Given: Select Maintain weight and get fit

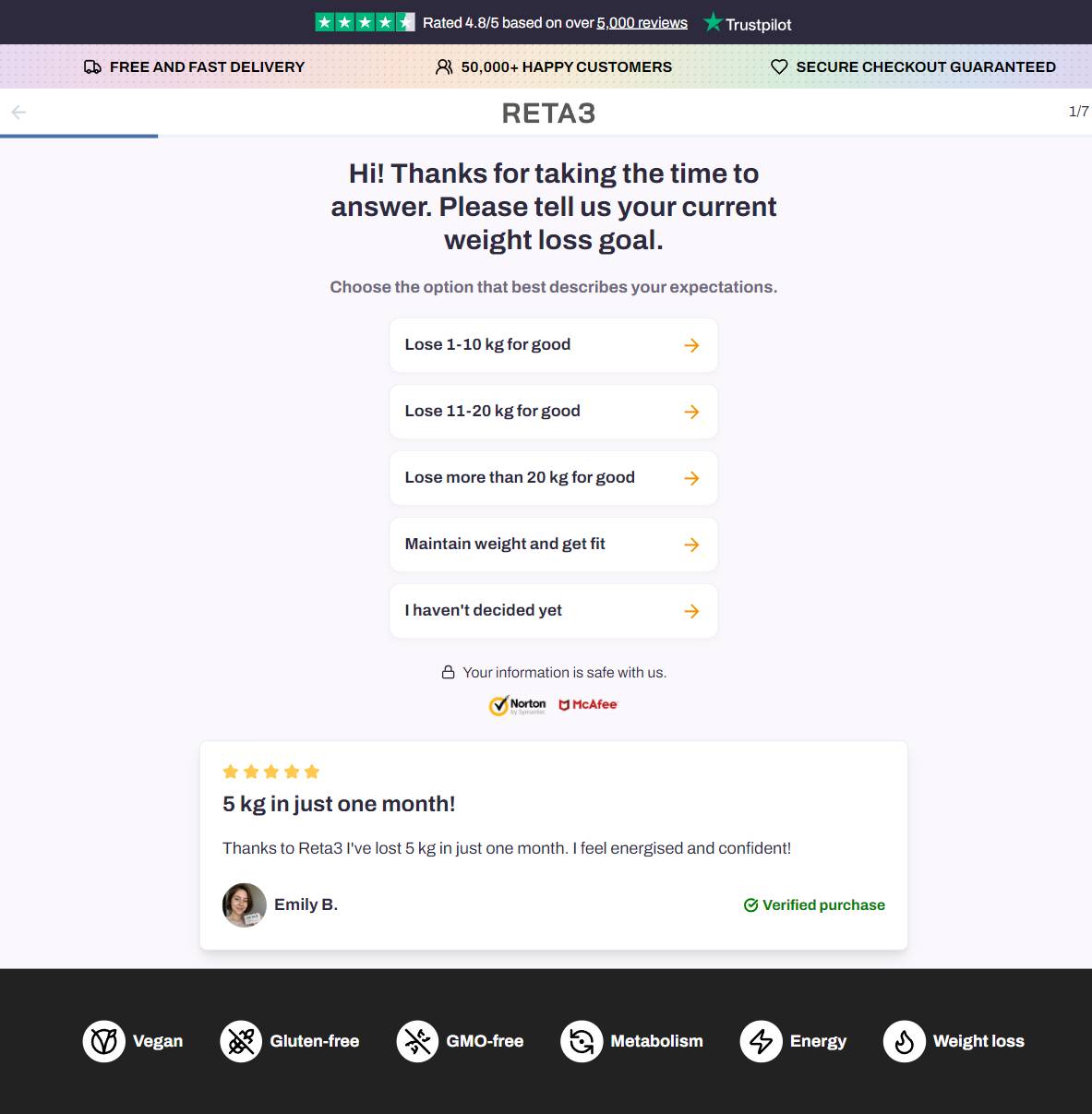Looking at the screenshot, I should 553,545.
